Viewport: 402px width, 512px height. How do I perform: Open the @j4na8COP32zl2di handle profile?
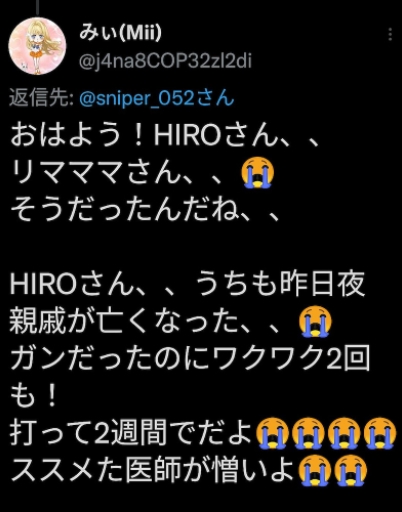pos(165,62)
